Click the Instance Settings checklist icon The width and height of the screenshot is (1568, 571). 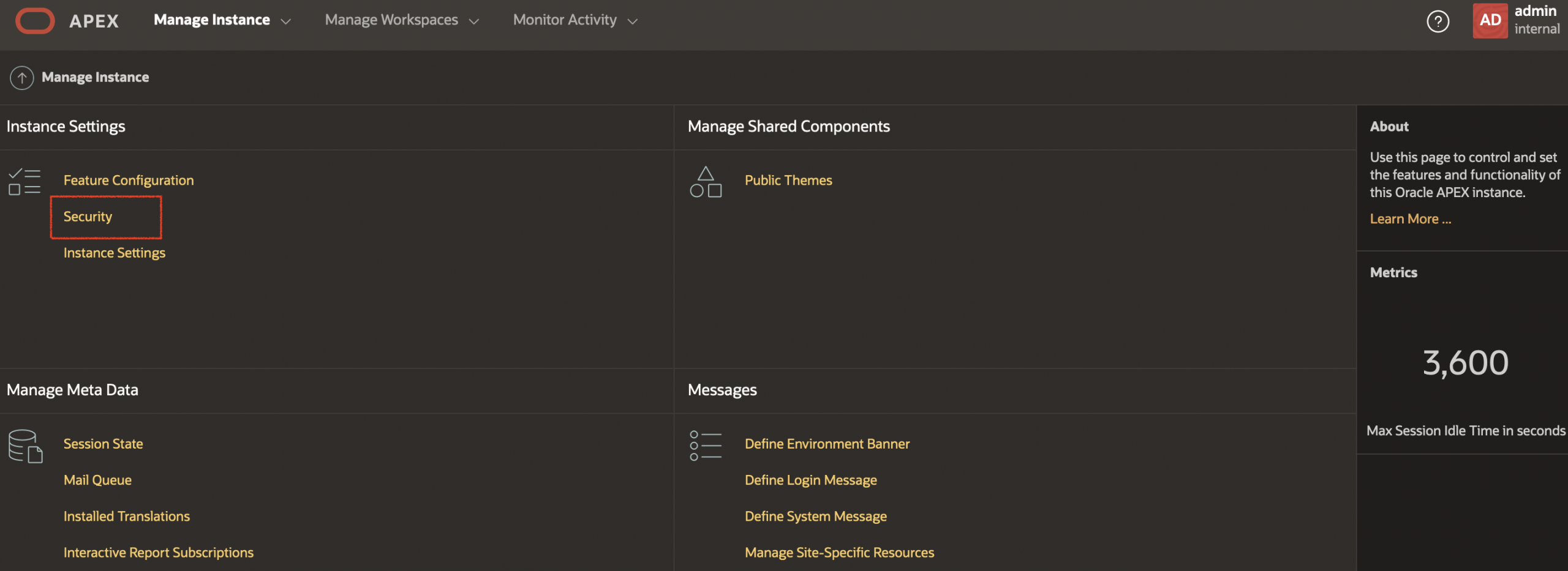click(x=24, y=181)
